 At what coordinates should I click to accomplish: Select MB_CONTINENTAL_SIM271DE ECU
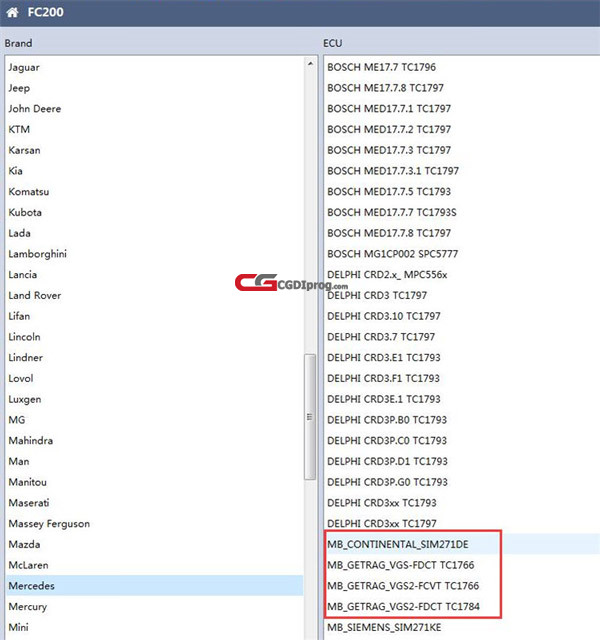(x=398, y=545)
